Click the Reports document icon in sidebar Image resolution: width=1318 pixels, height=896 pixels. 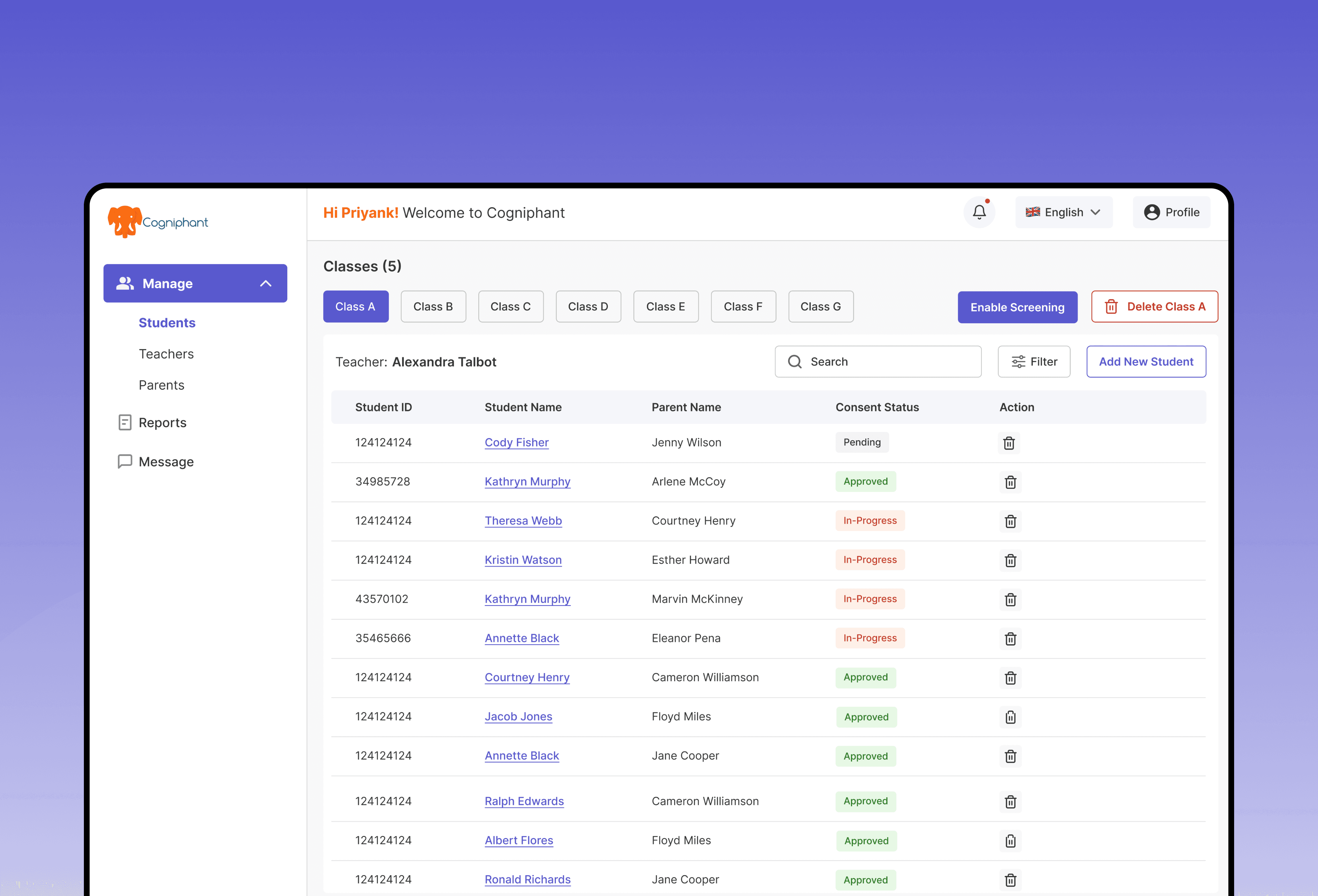[x=125, y=422]
